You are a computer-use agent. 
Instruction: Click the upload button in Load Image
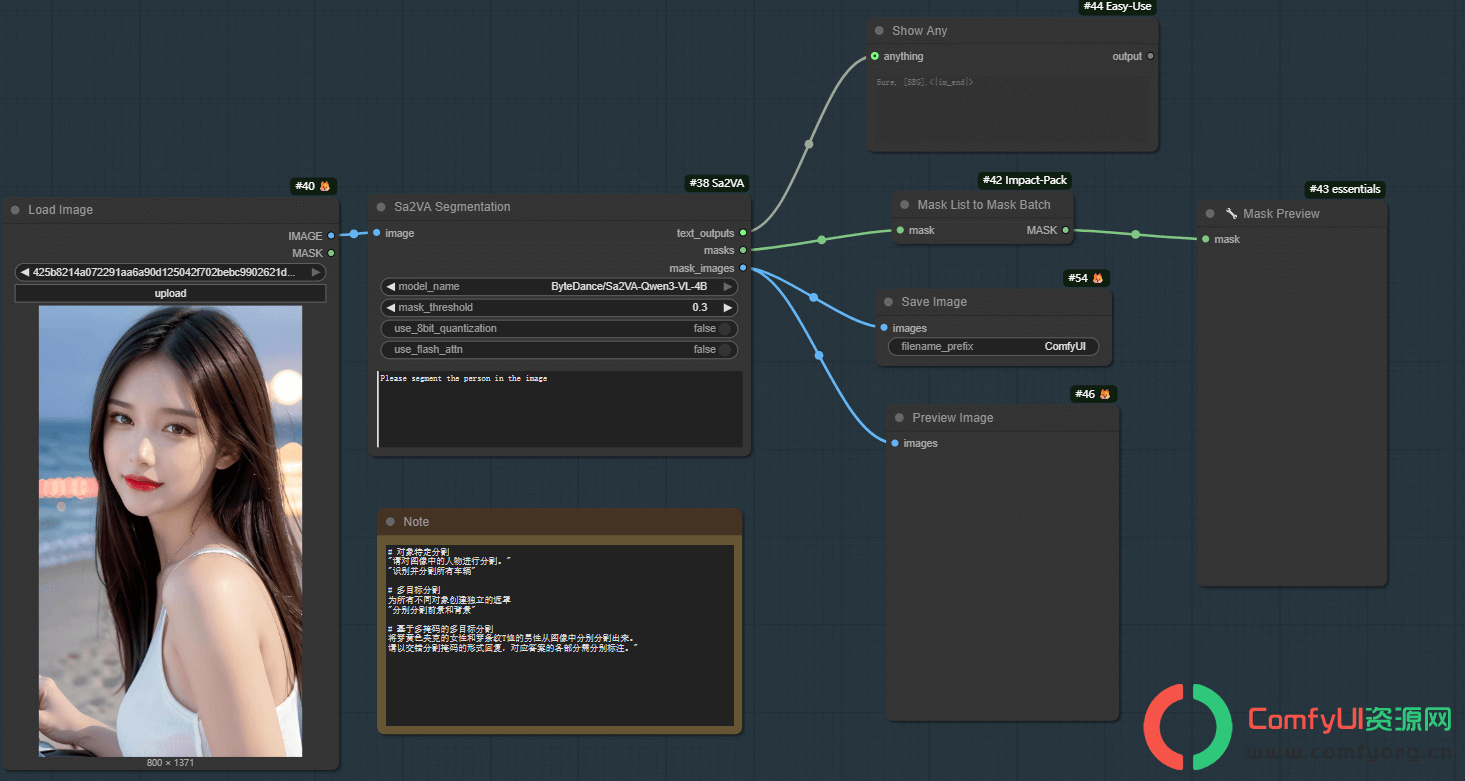pos(170,293)
